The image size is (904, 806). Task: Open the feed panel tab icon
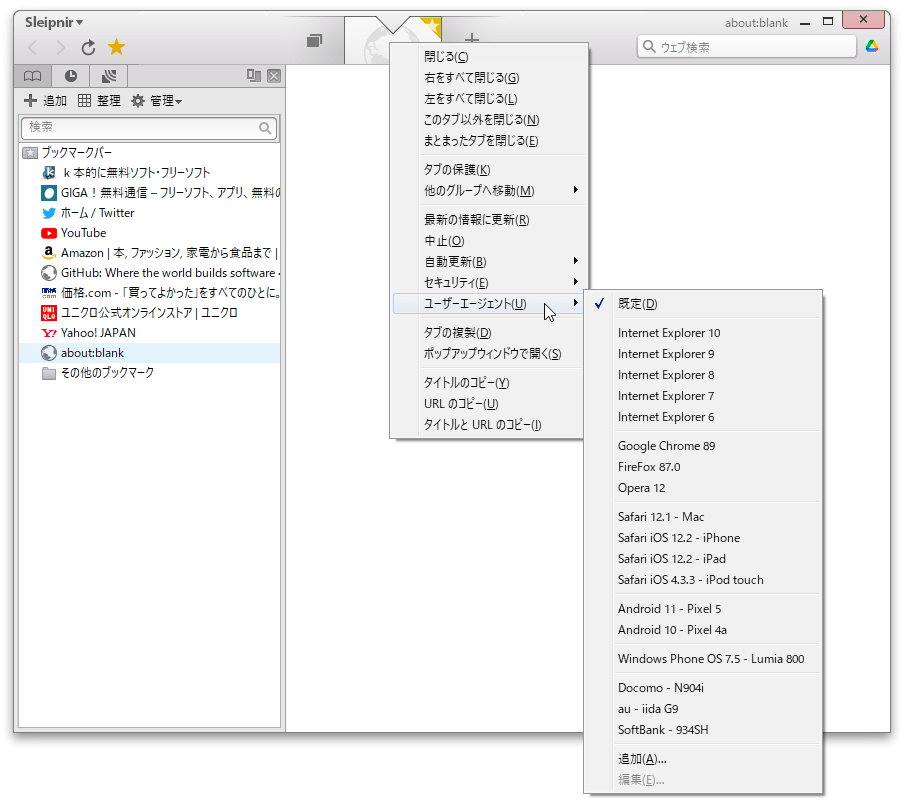coord(108,76)
